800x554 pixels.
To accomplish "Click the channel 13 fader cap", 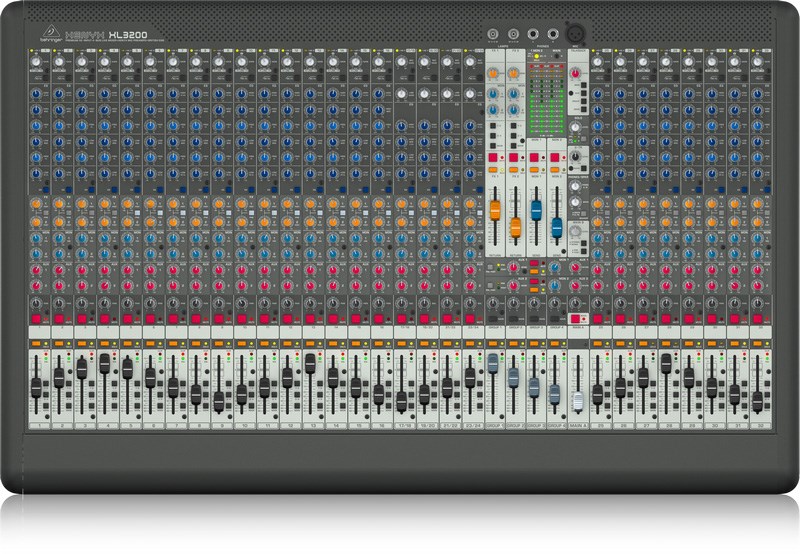I will click(310, 364).
